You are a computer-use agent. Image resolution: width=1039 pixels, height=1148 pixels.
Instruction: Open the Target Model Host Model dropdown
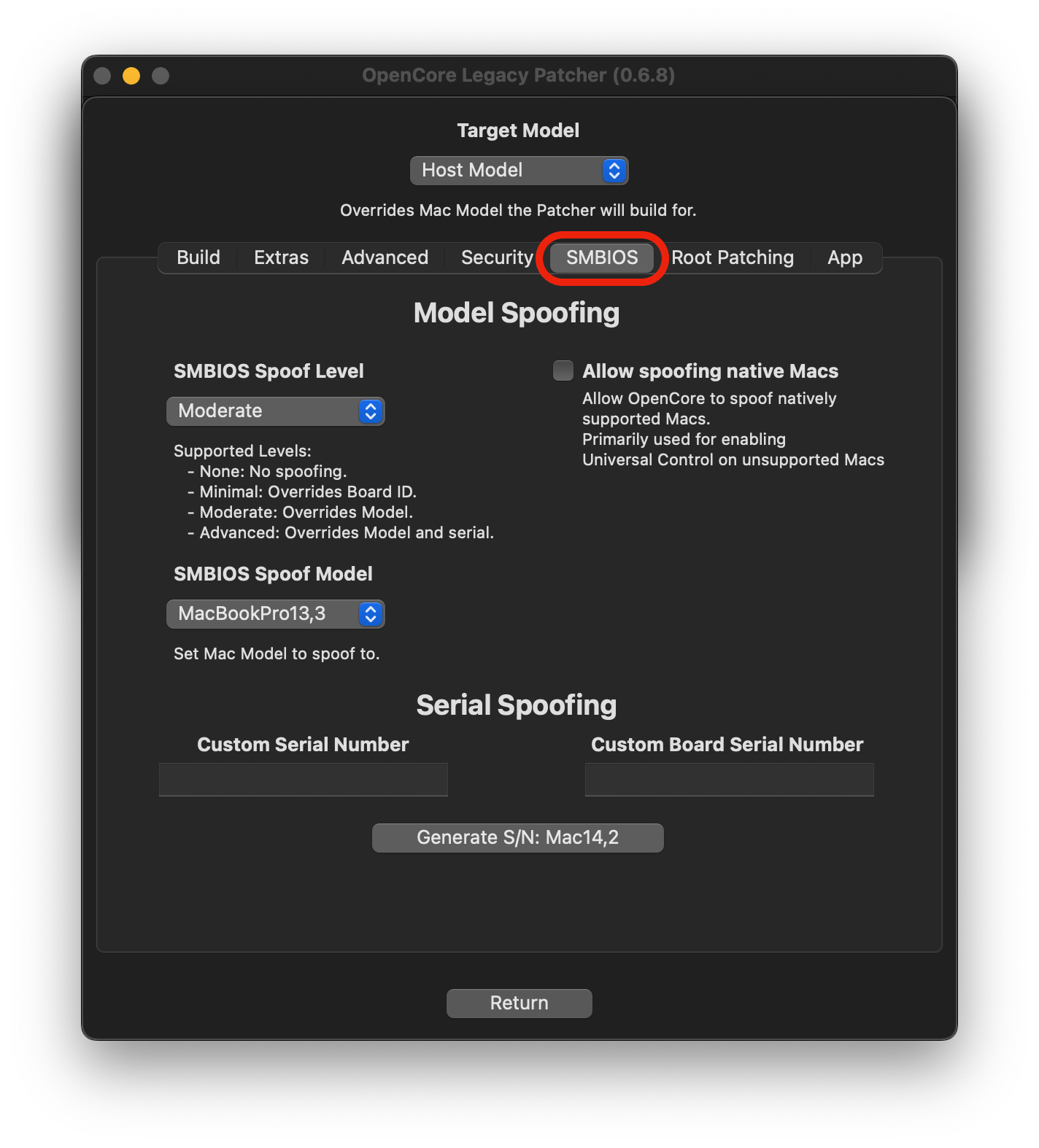tap(519, 171)
